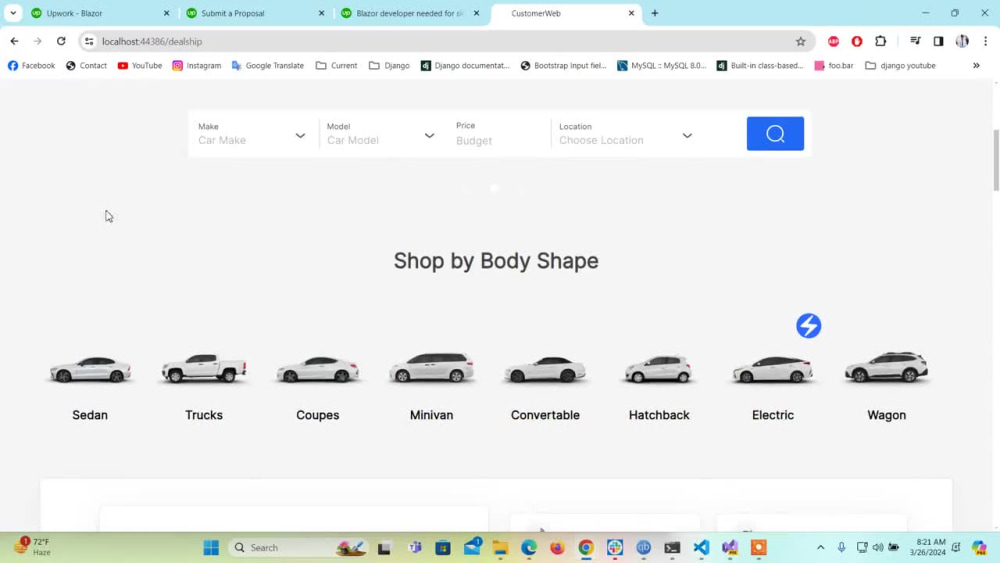Pick the Minivan car image
This screenshot has width=1000, height=563.
click(432, 367)
